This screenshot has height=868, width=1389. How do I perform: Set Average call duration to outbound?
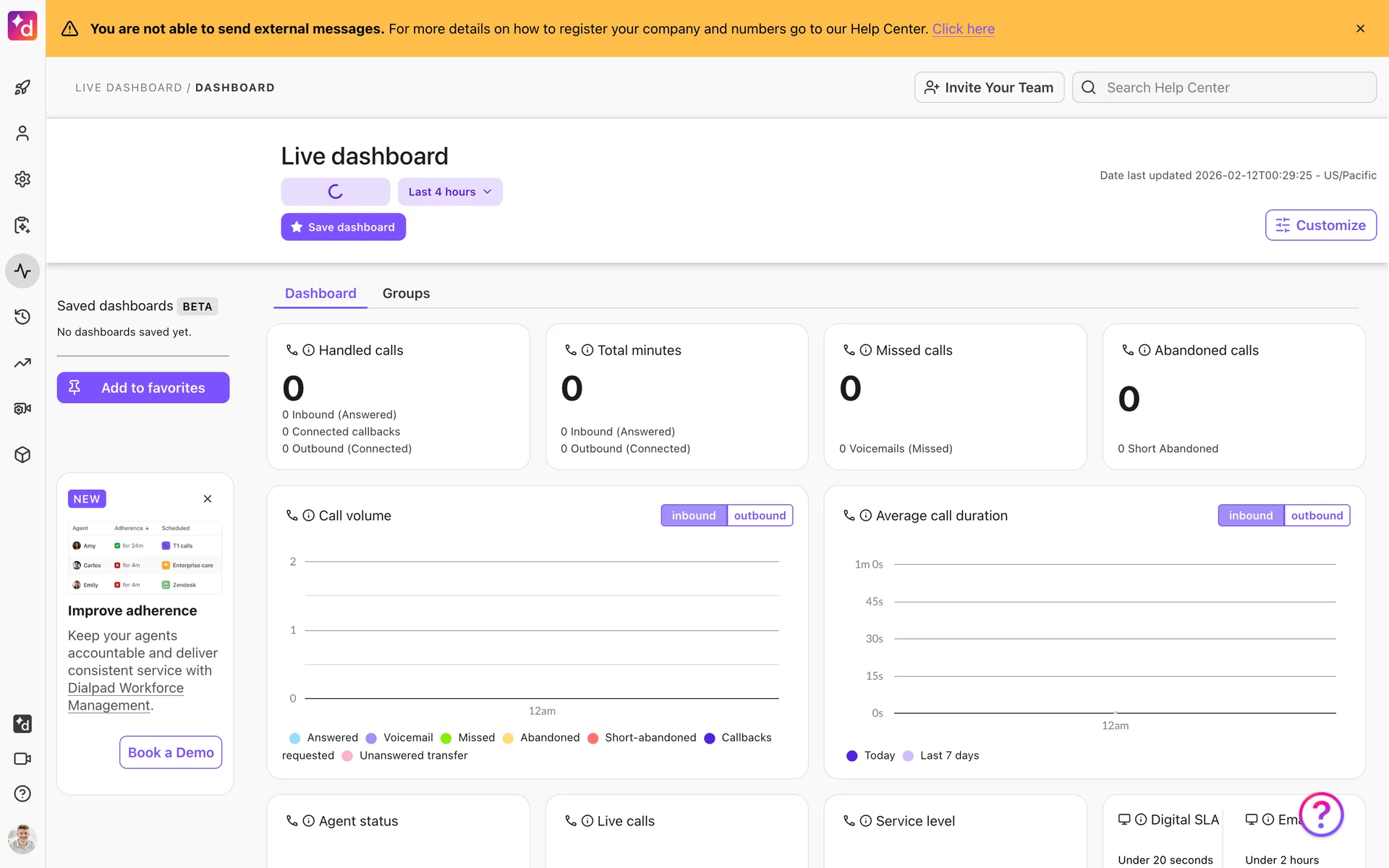point(1317,516)
